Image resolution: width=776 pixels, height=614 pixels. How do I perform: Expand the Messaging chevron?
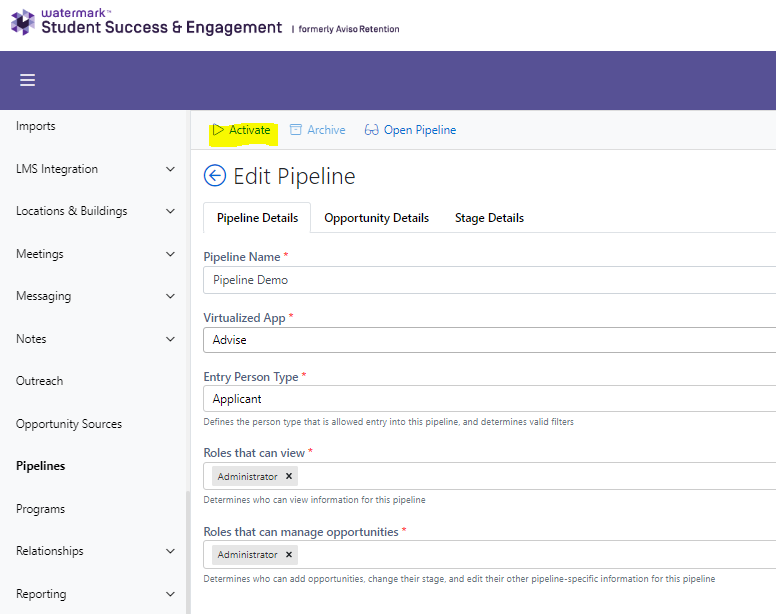[x=170, y=296]
